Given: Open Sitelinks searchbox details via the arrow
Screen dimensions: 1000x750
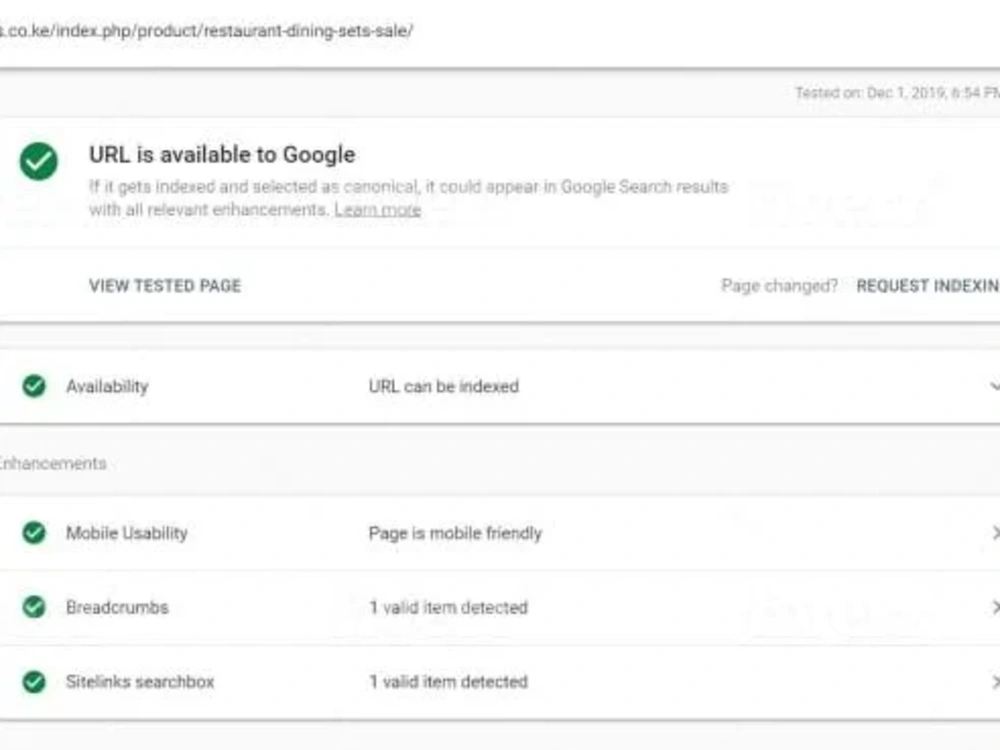Looking at the screenshot, I should coord(996,682).
